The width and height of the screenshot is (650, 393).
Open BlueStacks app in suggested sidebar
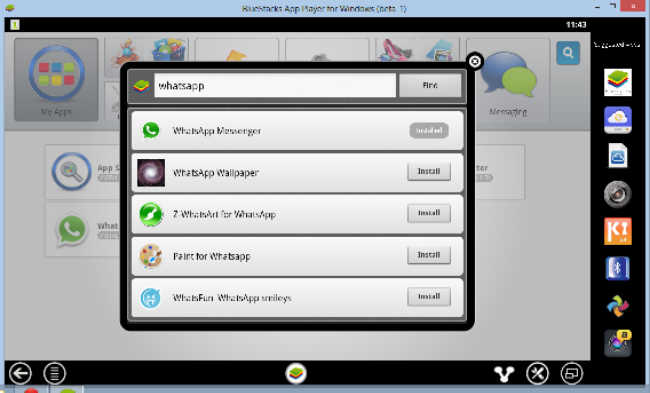pos(618,82)
